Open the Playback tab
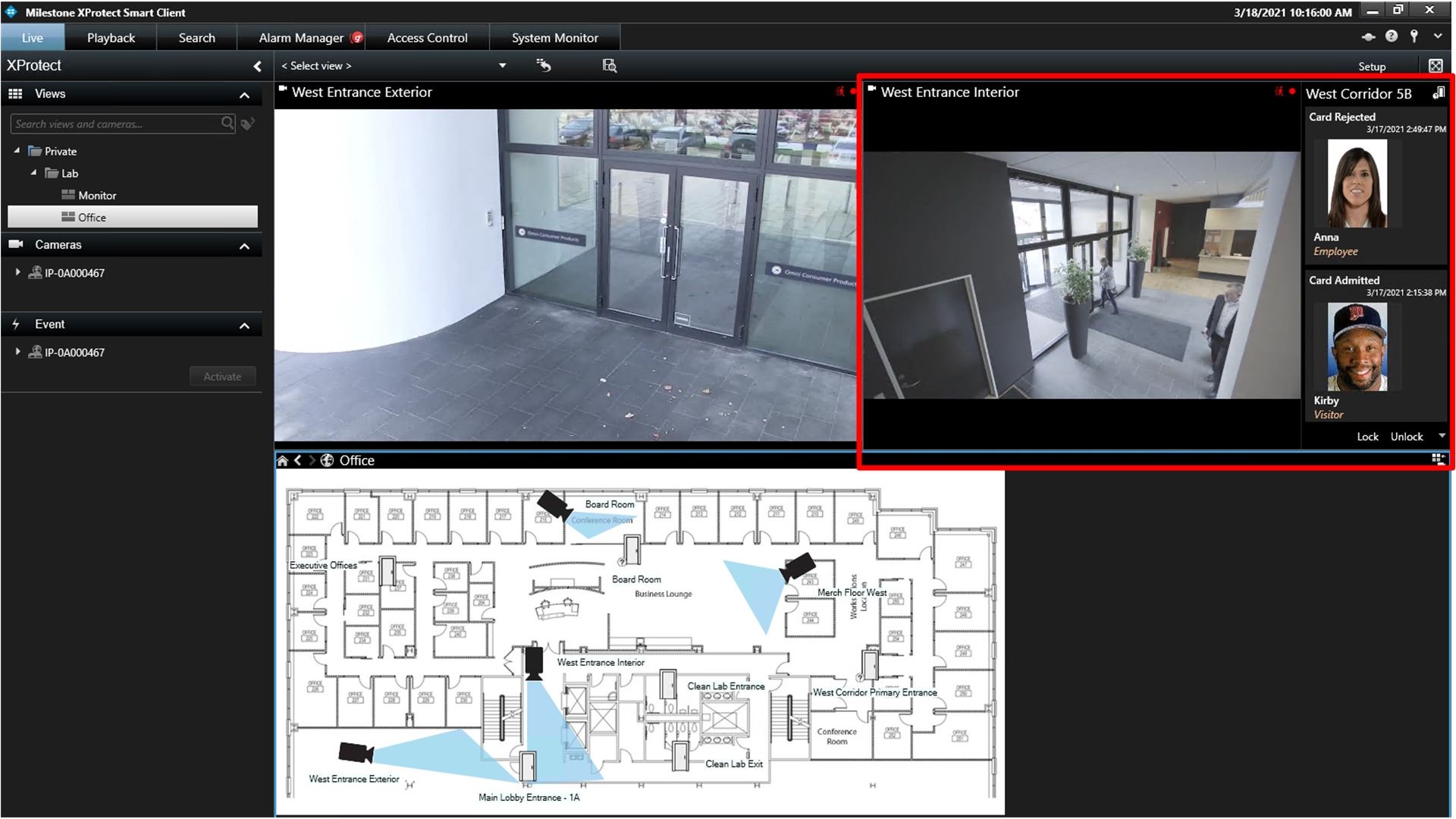The image size is (1456, 819). click(111, 38)
